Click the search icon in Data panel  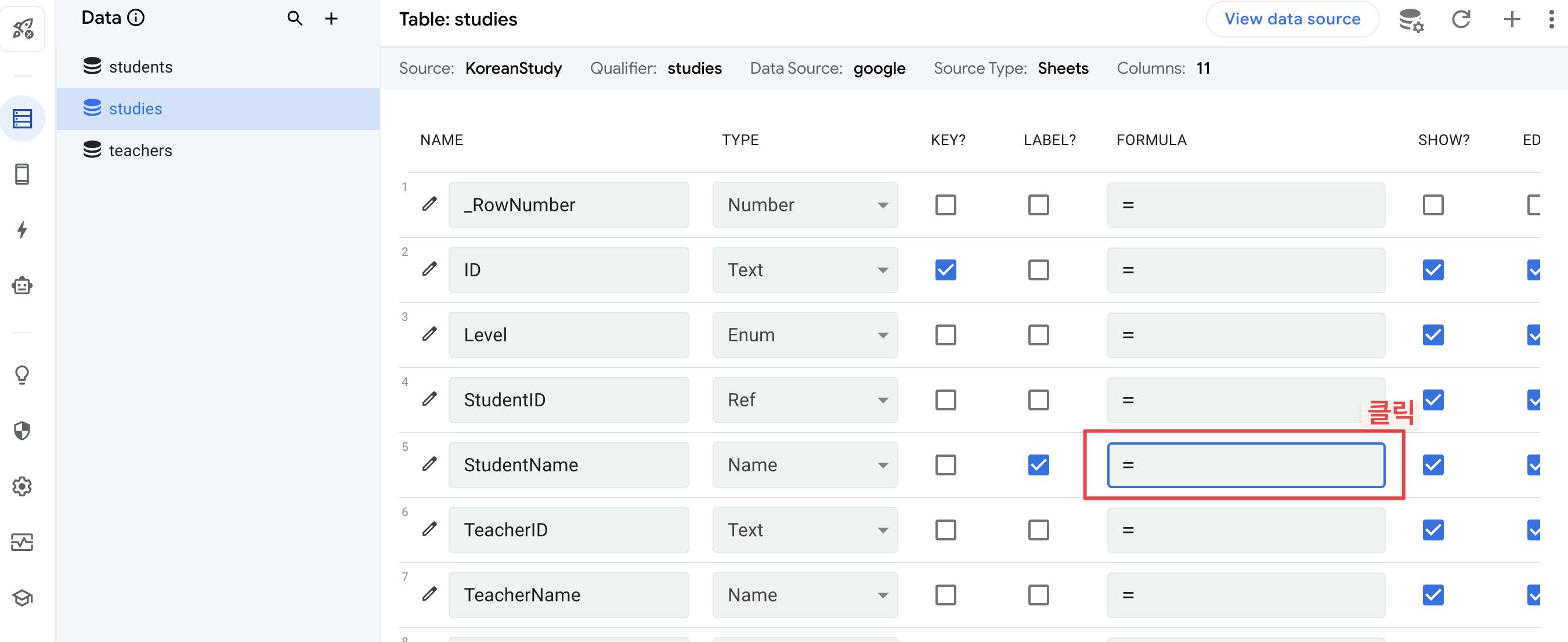(295, 18)
